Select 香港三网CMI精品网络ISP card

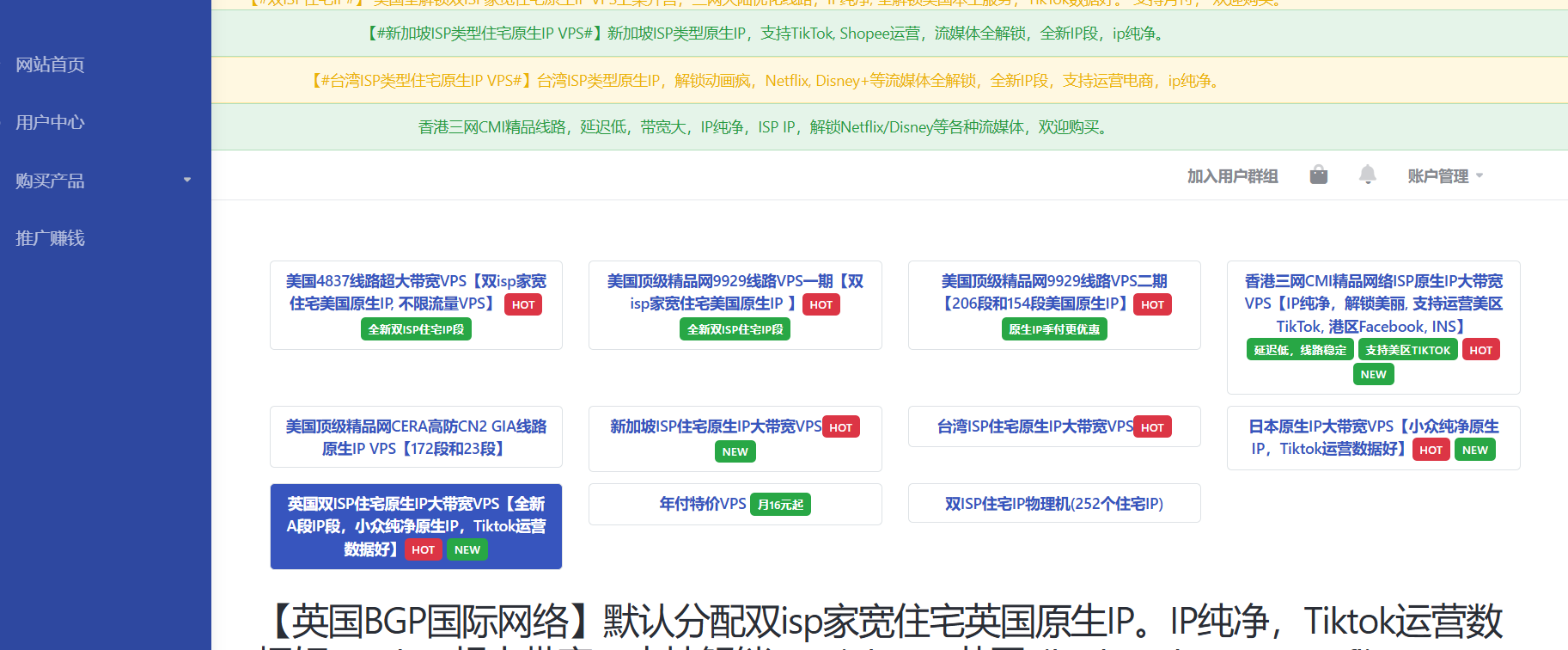pos(1374,328)
